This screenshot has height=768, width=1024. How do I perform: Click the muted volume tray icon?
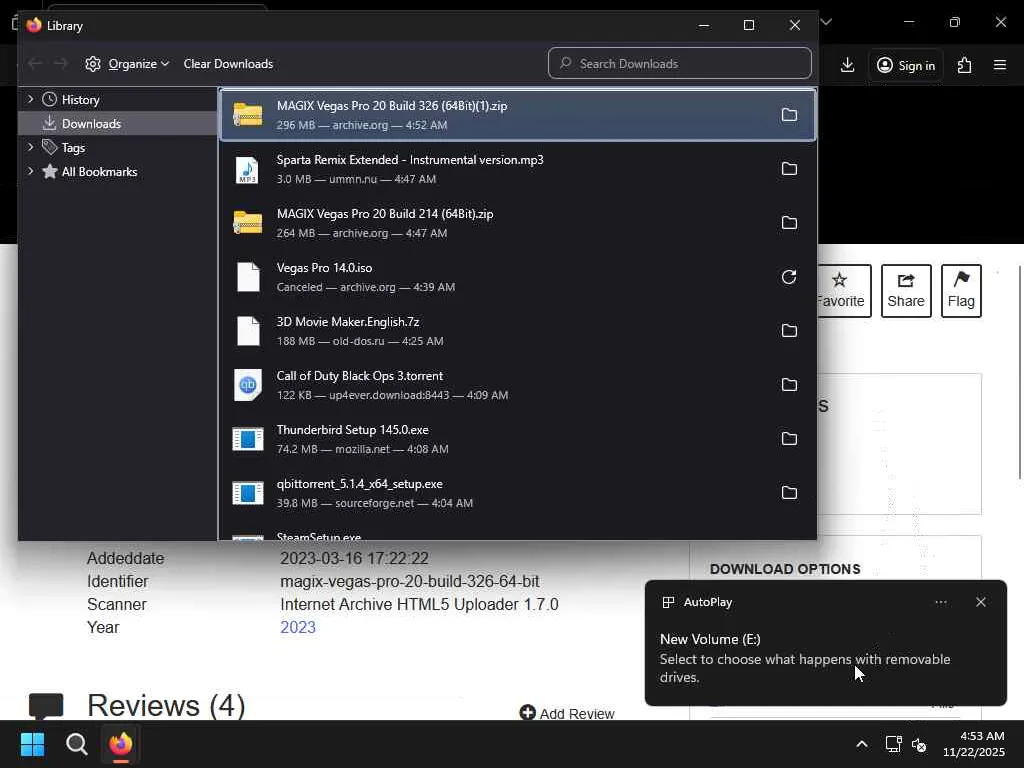919,744
